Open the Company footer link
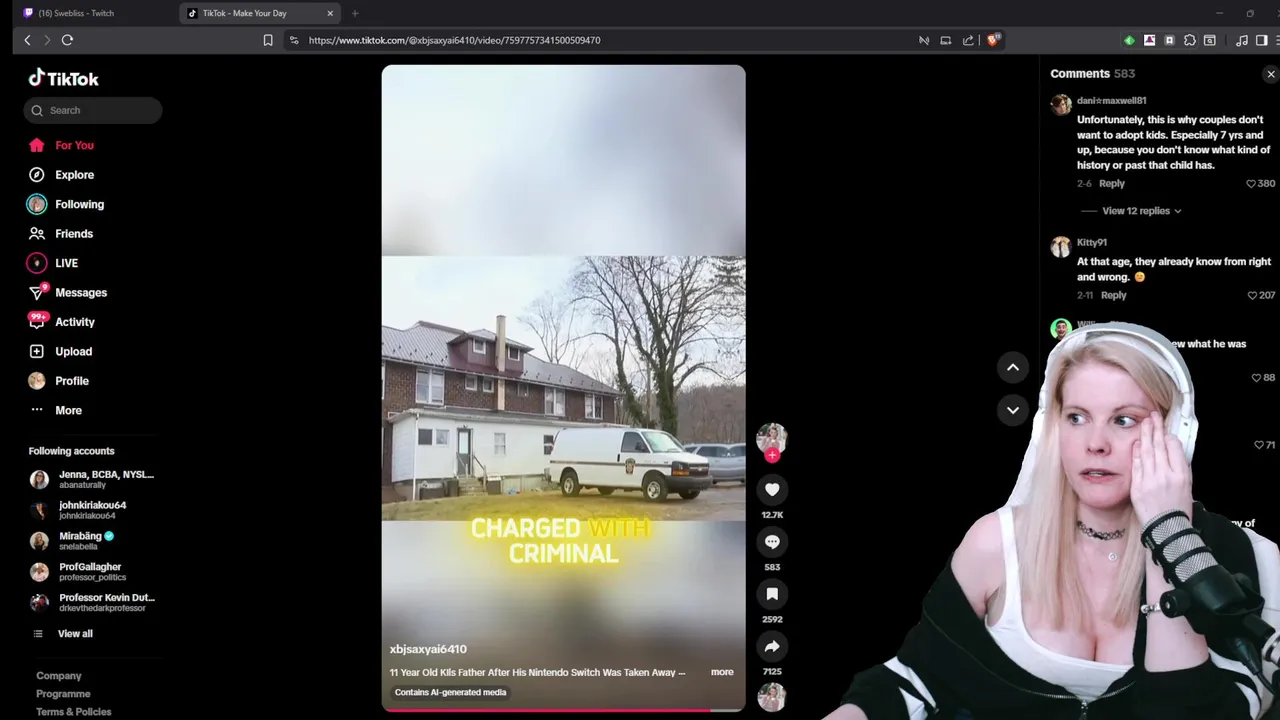The image size is (1280, 720). pyautogui.click(x=59, y=676)
